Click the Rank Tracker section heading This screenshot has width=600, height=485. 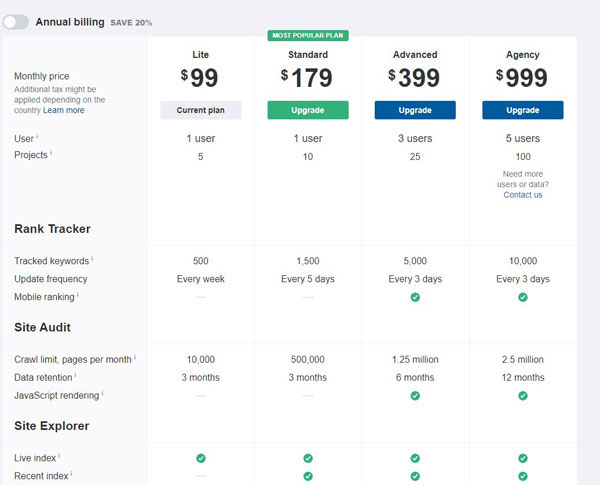click(52, 229)
